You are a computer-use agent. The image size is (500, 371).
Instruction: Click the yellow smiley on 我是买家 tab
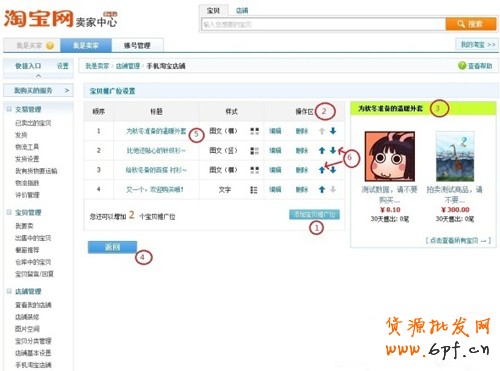pyautogui.click(x=50, y=46)
